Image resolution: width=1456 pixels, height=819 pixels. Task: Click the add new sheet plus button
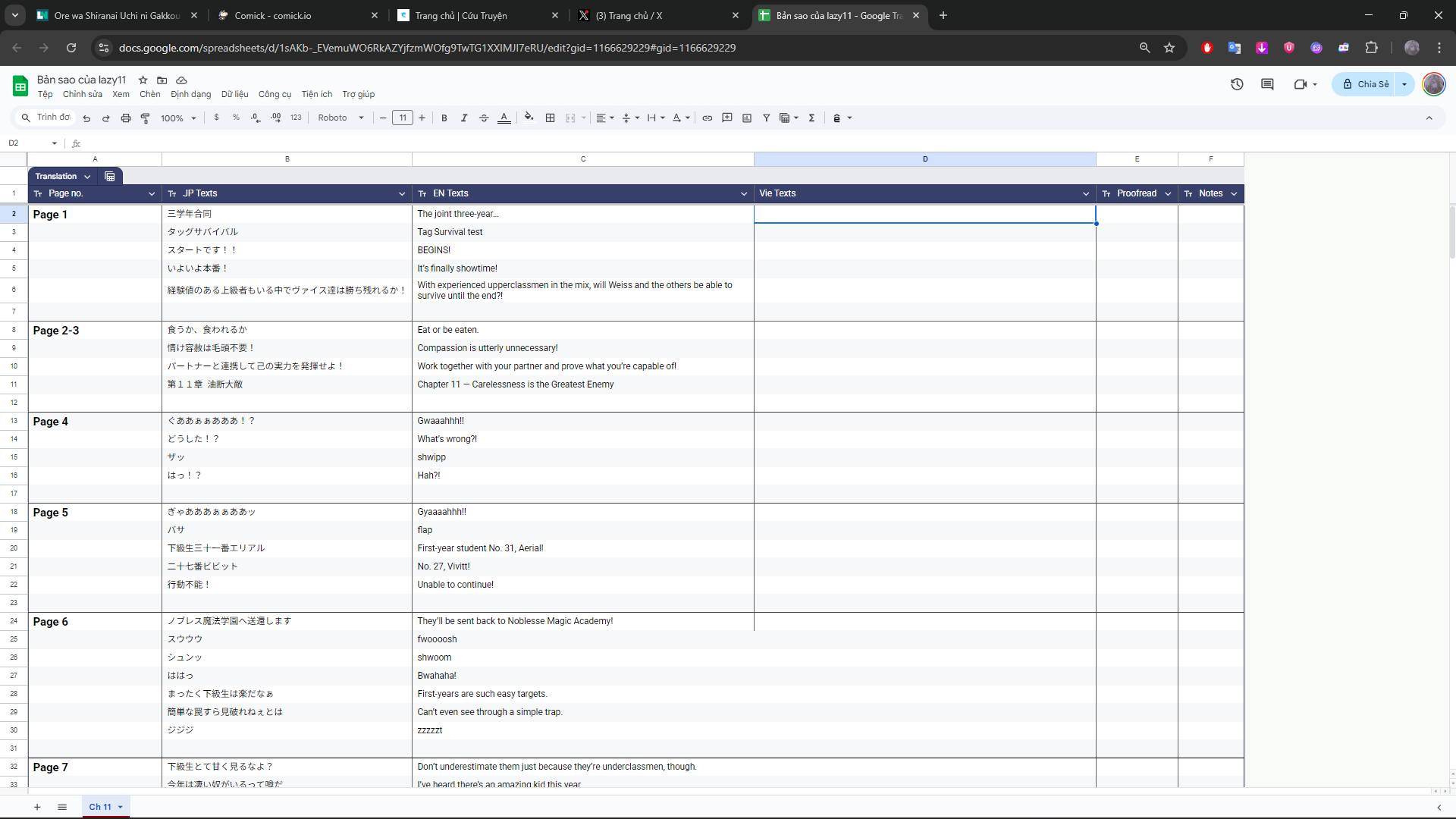37,807
